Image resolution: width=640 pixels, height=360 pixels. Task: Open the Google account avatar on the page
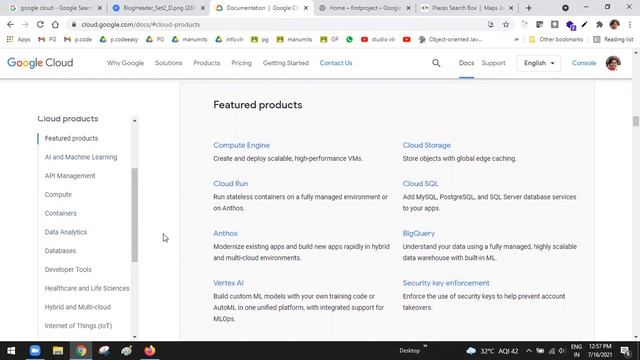point(613,63)
